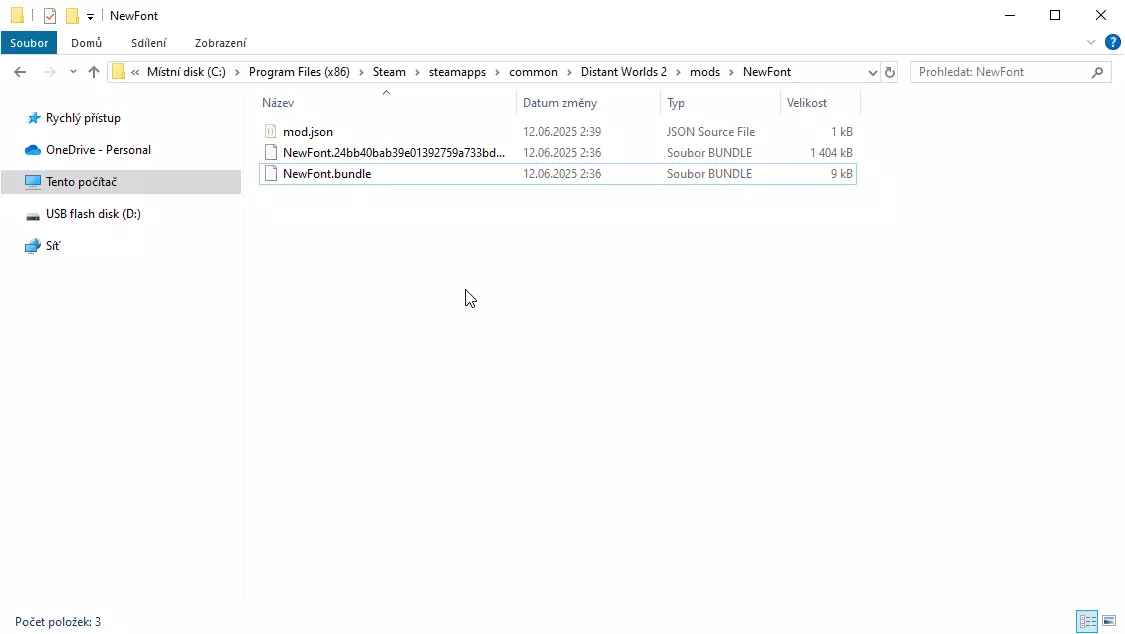The width and height of the screenshot is (1125, 634).
Task: Click the NewFont.bundle file icon
Action: 270,174
